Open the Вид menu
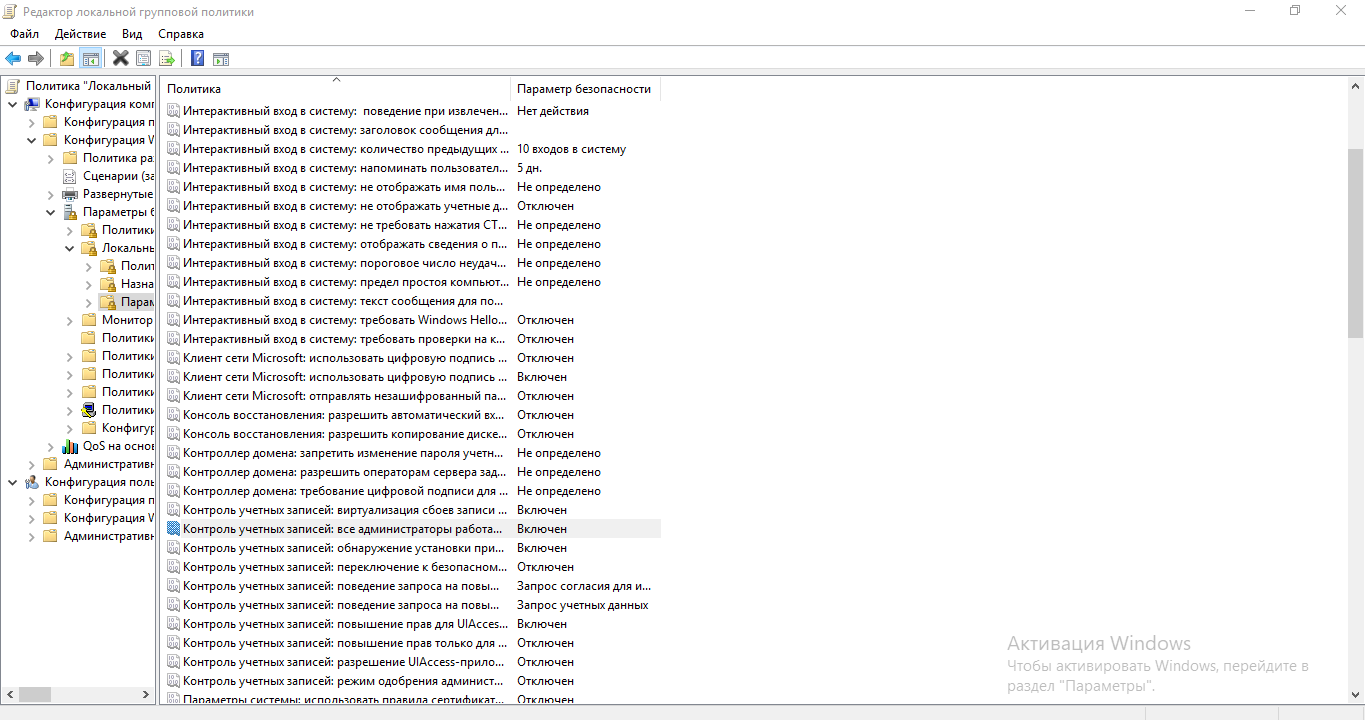Screen dimensions: 1365x720 click(x=132, y=34)
